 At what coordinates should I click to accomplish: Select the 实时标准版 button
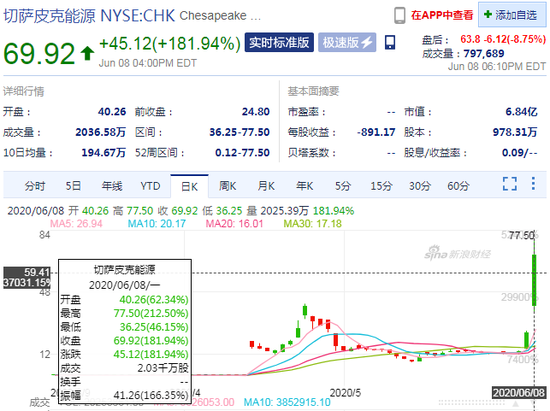(279, 42)
